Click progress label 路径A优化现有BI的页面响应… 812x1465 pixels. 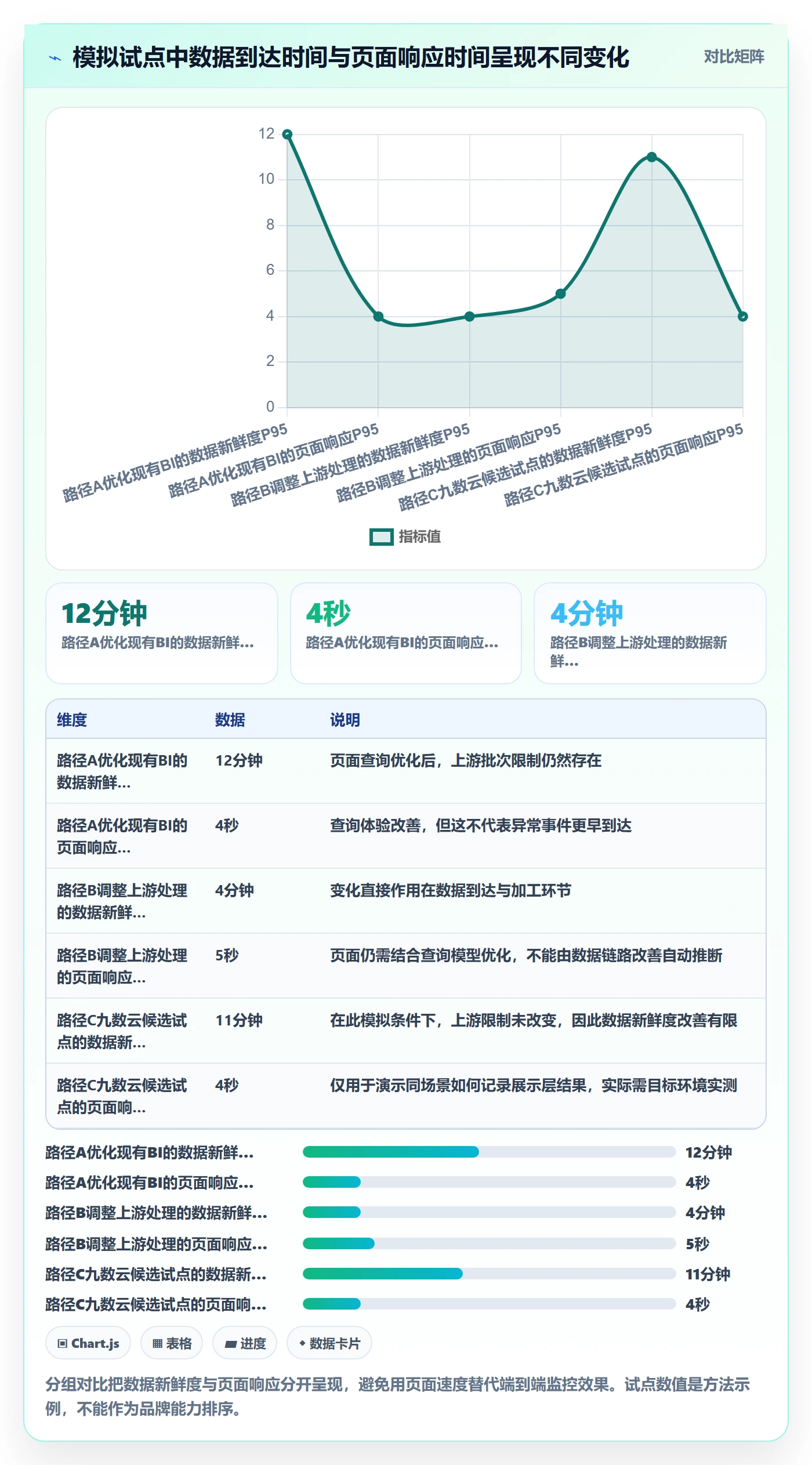click(150, 1183)
